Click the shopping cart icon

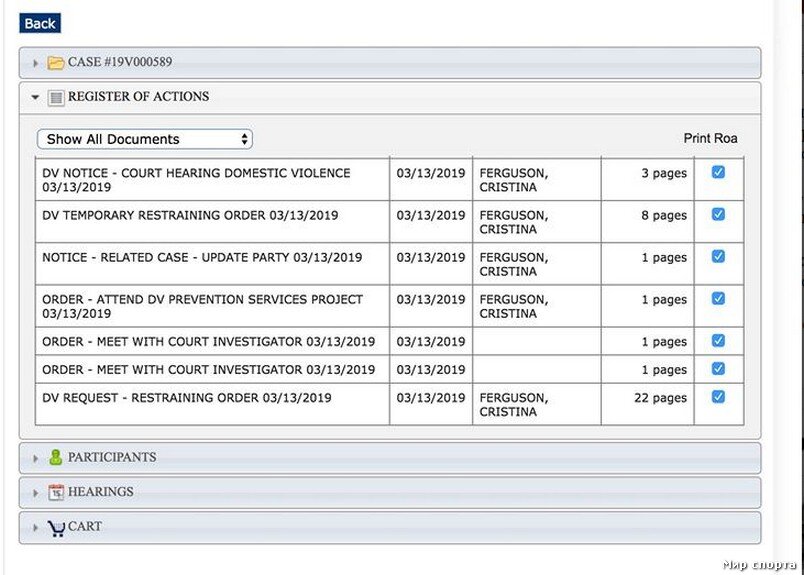56,528
